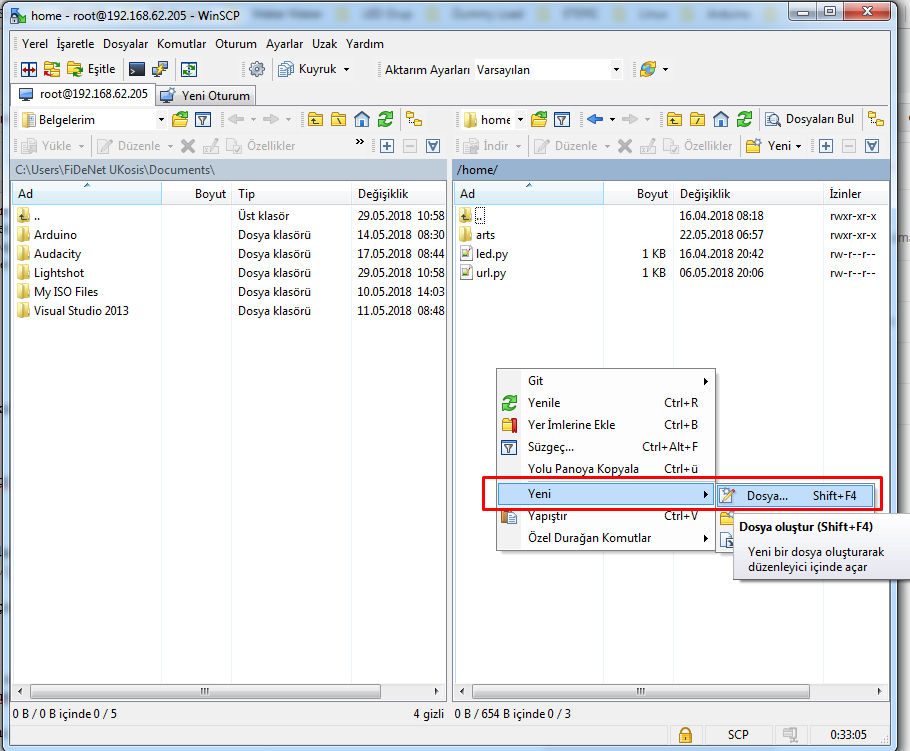This screenshot has height=751, width=910.
Task: Click the remote panel filter icon
Action: click(x=562, y=120)
